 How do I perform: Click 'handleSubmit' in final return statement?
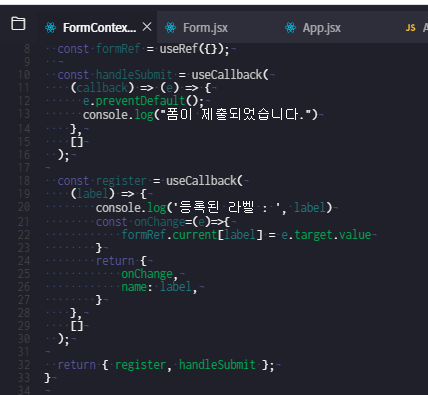click(x=217, y=365)
